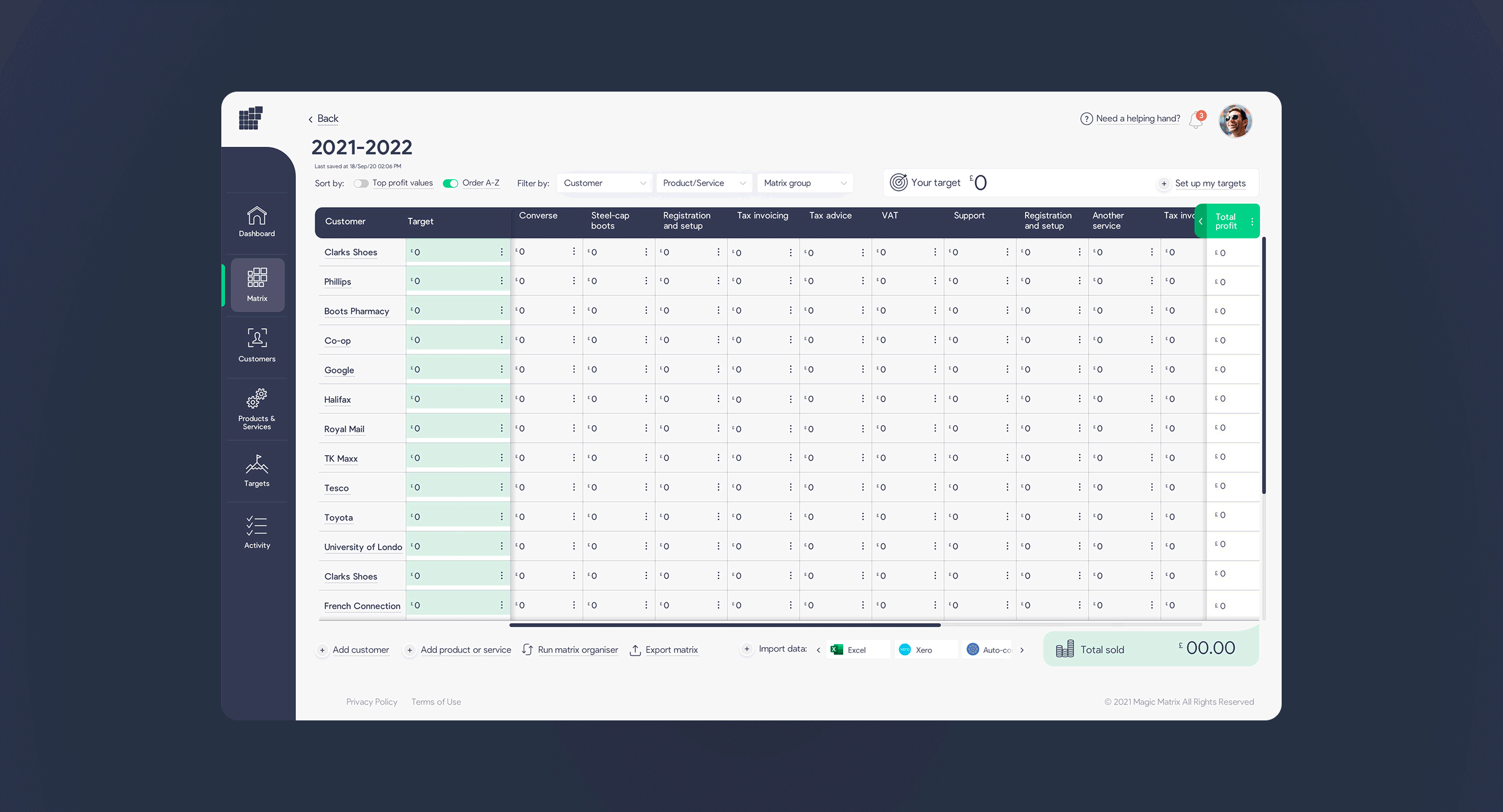Expand the Product/Service filter dropdown
1503x812 pixels.
(x=703, y=183)
